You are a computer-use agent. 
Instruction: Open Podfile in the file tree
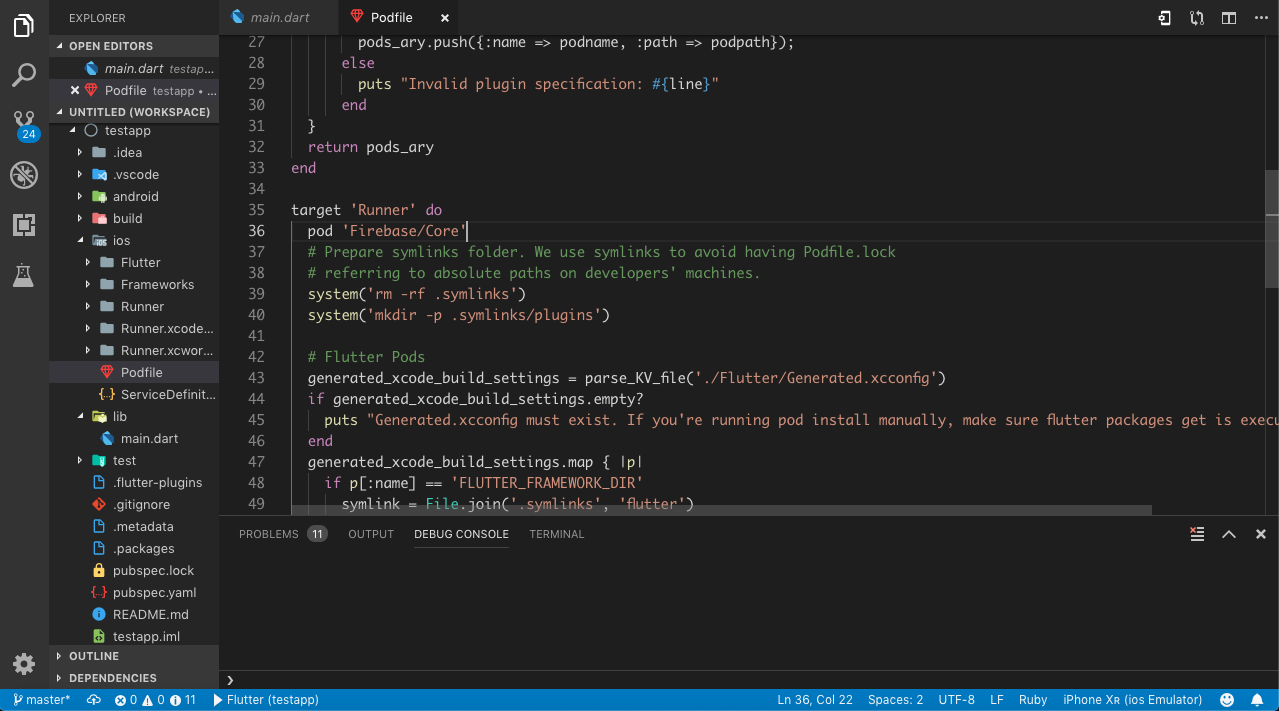134,373
